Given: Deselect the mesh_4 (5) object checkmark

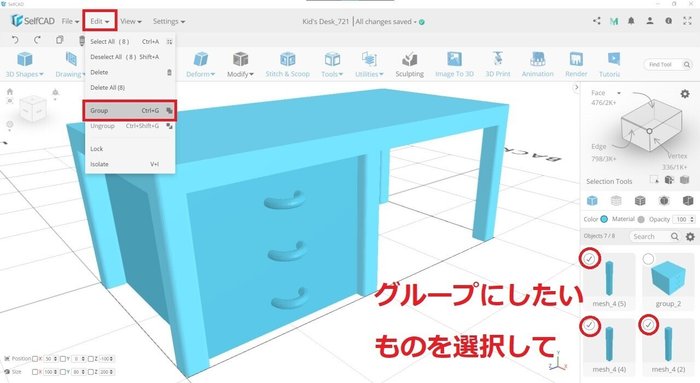Looking at the screenshot, I should 590,259.
